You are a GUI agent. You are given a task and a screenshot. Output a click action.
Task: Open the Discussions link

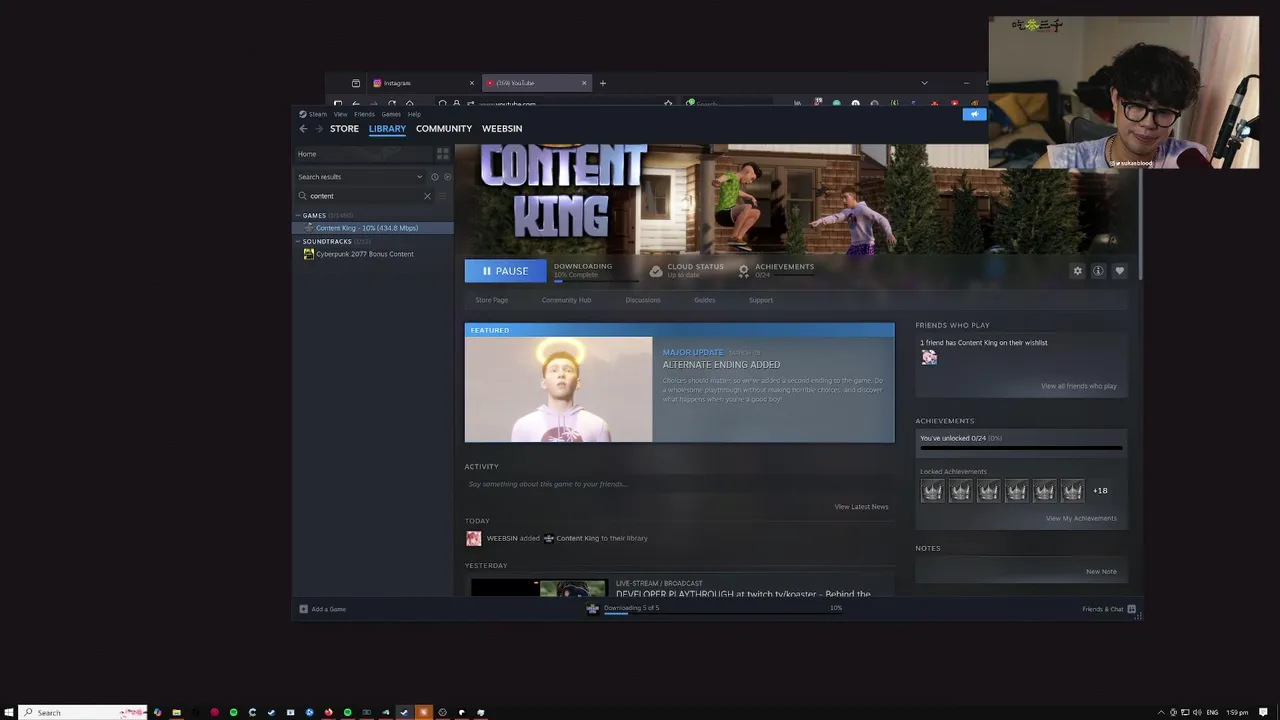click(x=643, y=300)
